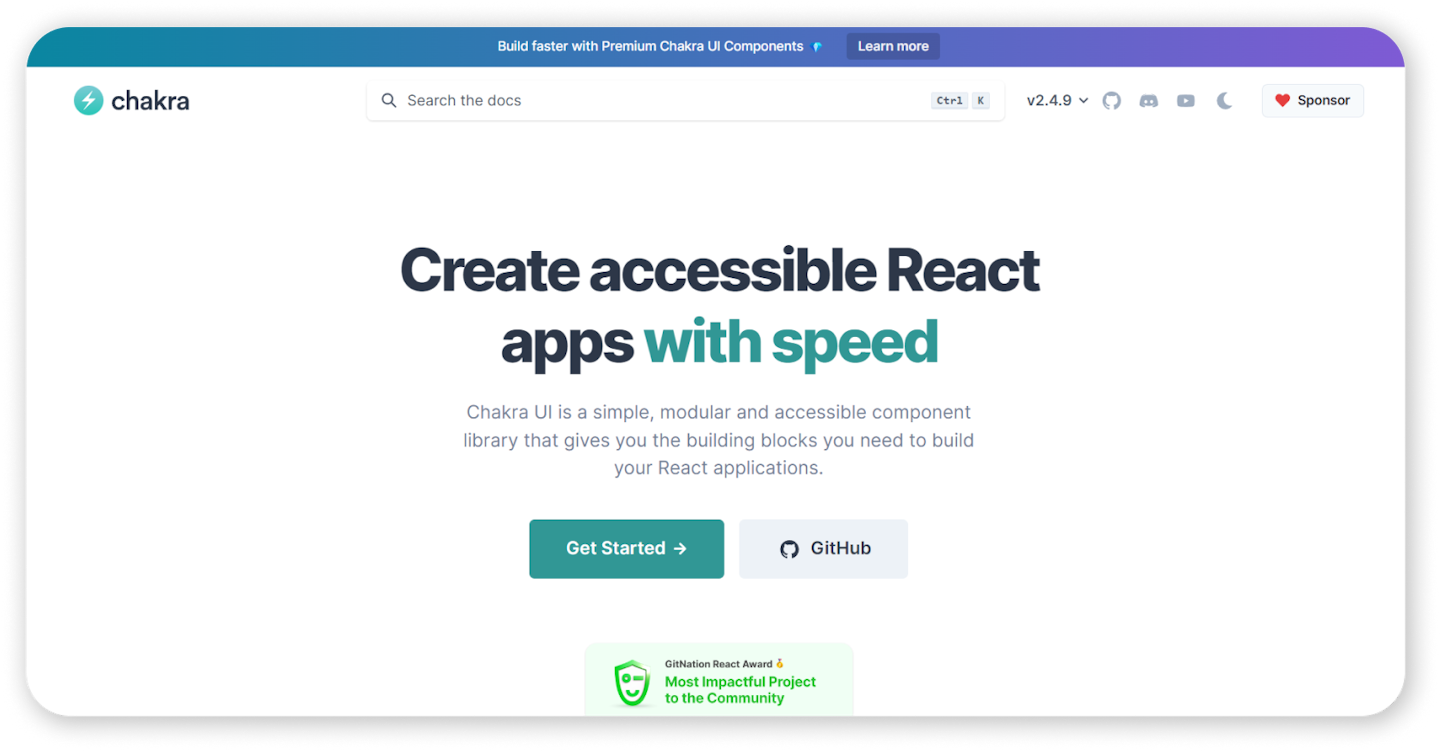
Task: Click the chakra wordmark text
Action: tap(150, 100)
